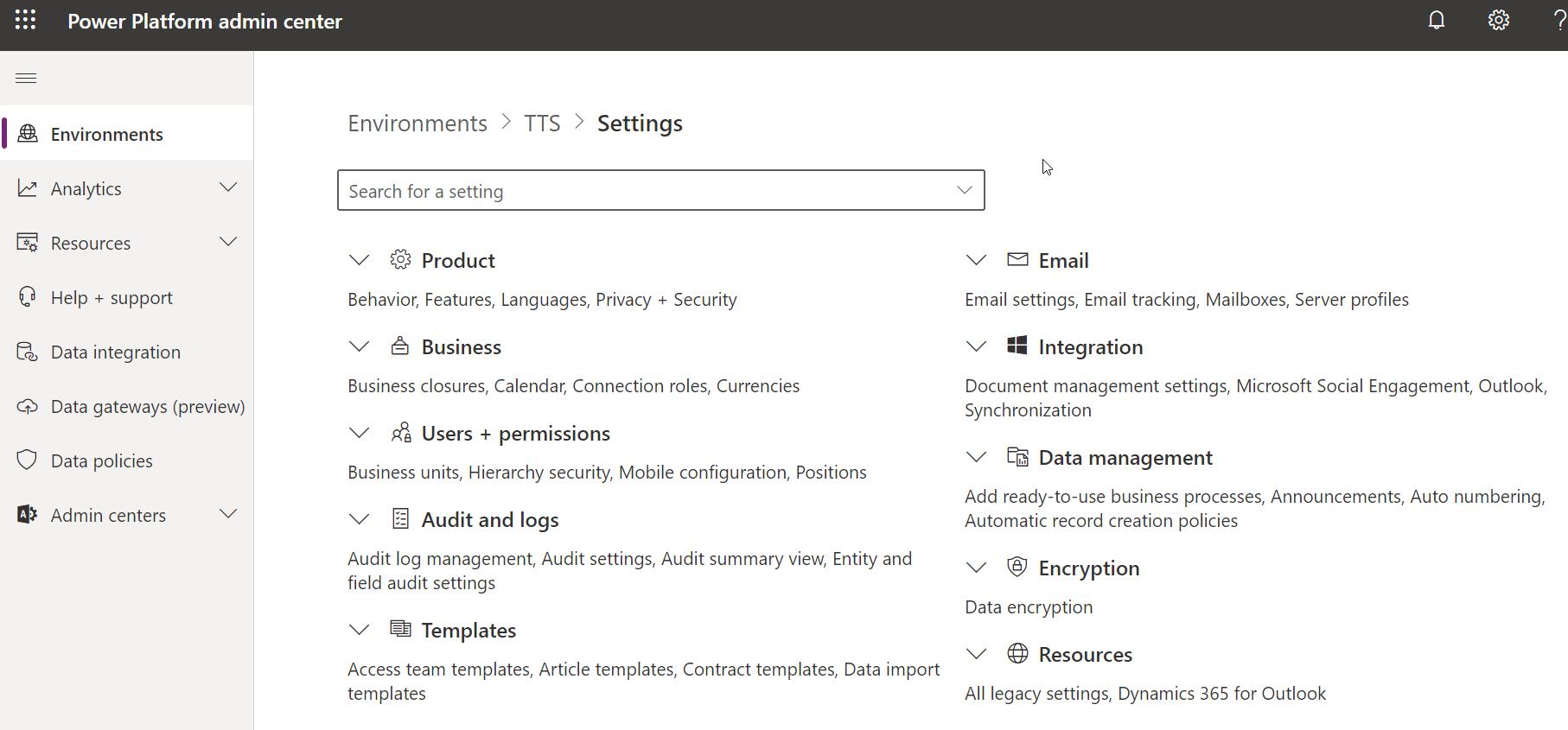Viewport: 1568px width, 730px height.
Task: Click the Audit and logs checklist icon
Action: pos(400,518)
